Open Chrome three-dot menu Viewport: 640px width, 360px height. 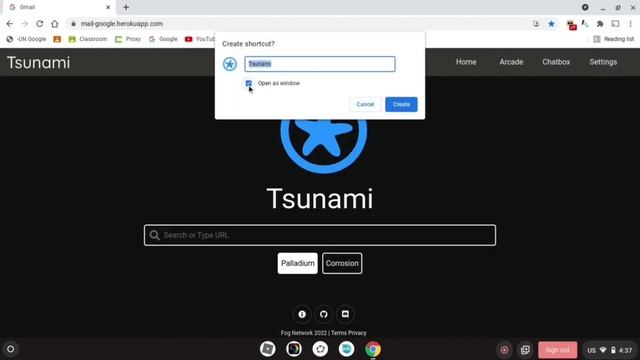(631, 24)
